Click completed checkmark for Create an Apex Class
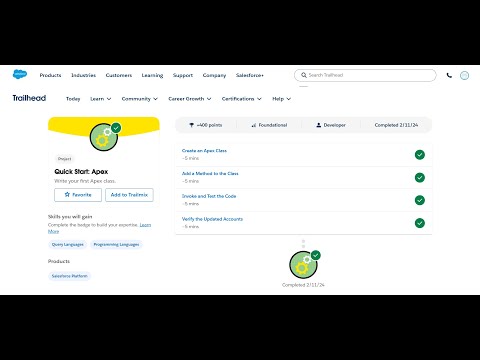The width and height of the screenshot is (480, 360). (x=420, y=155)
